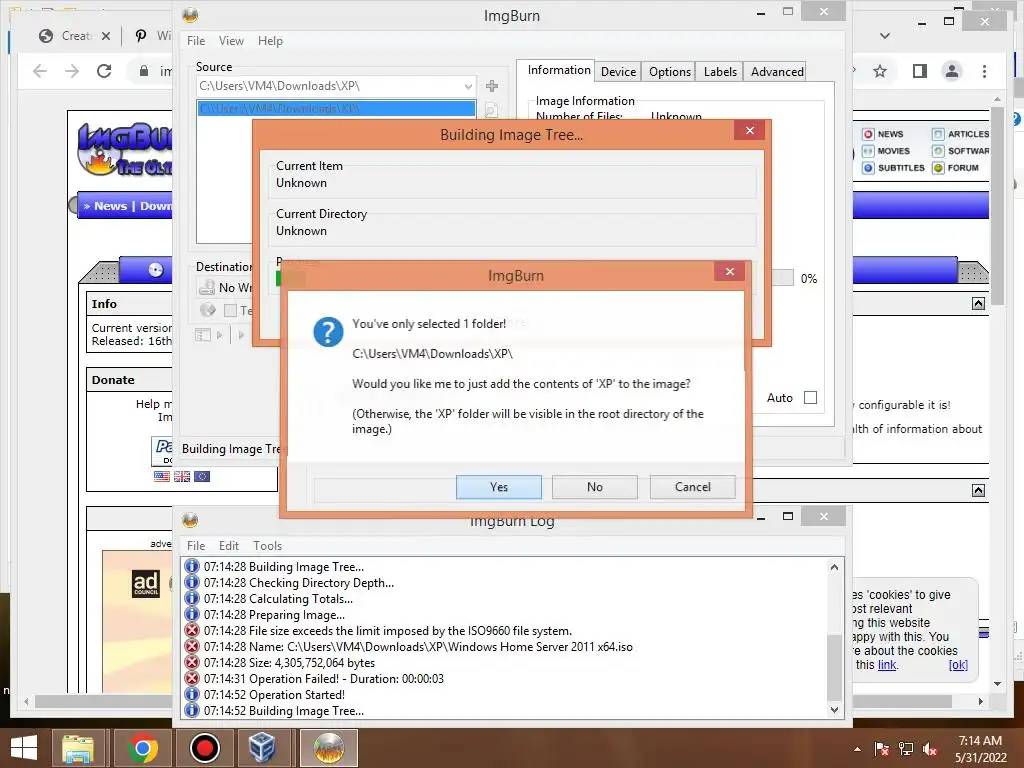Open Chrome three-dot menu
The height and width of the screenshot is (768, 1024).
click(x=984, y=71)
